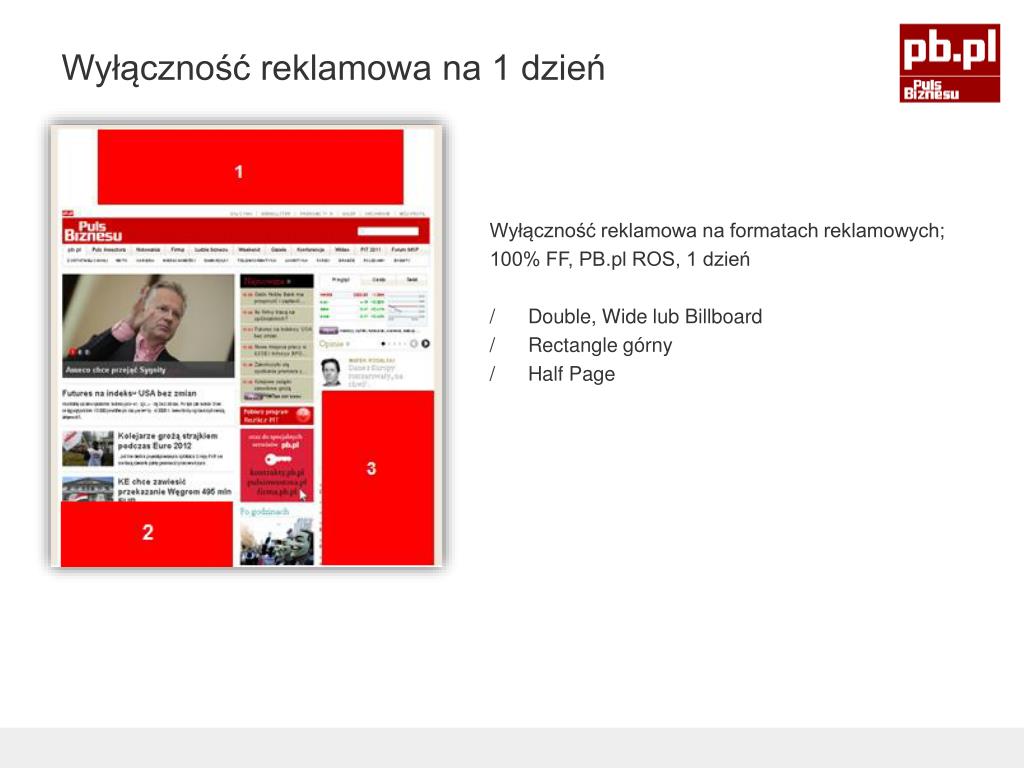Open the Weekend menu item
The height and width of the screenshot is (768, 1024).
coord(249,250)
